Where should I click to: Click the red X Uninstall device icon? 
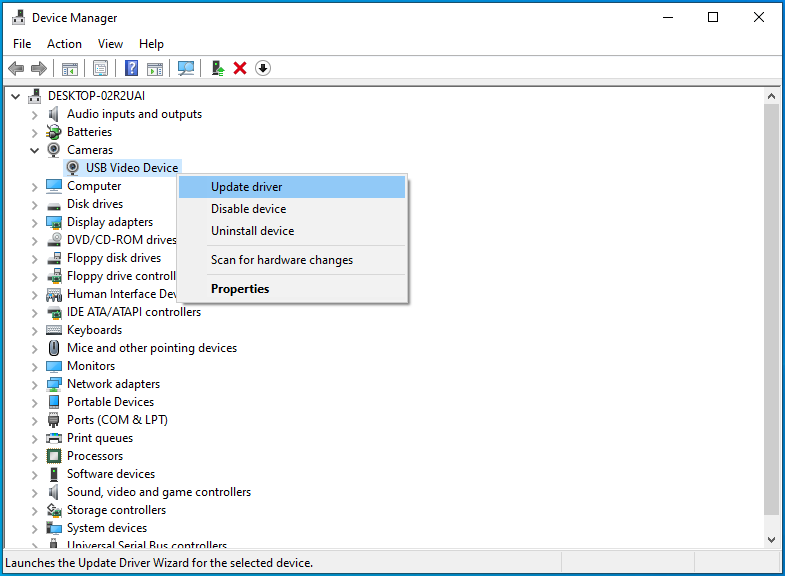240,68
